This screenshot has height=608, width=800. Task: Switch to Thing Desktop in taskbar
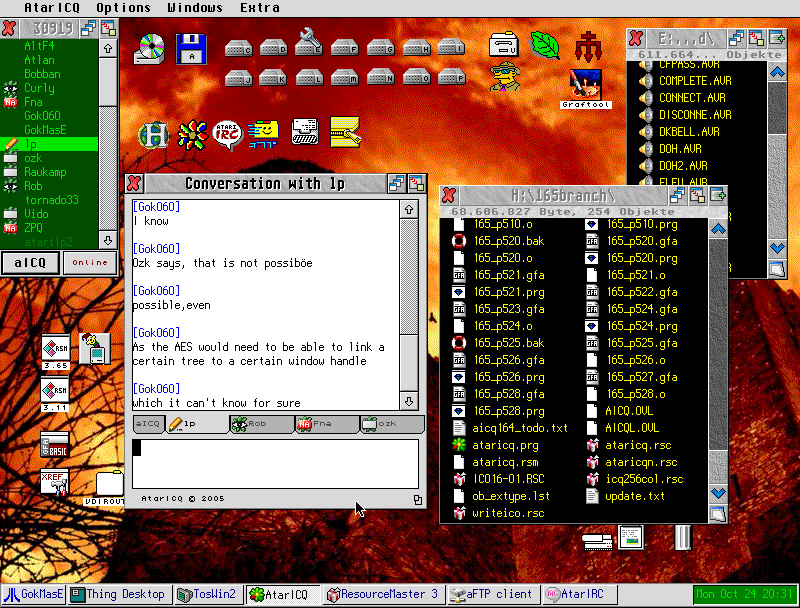pos(118,594)
